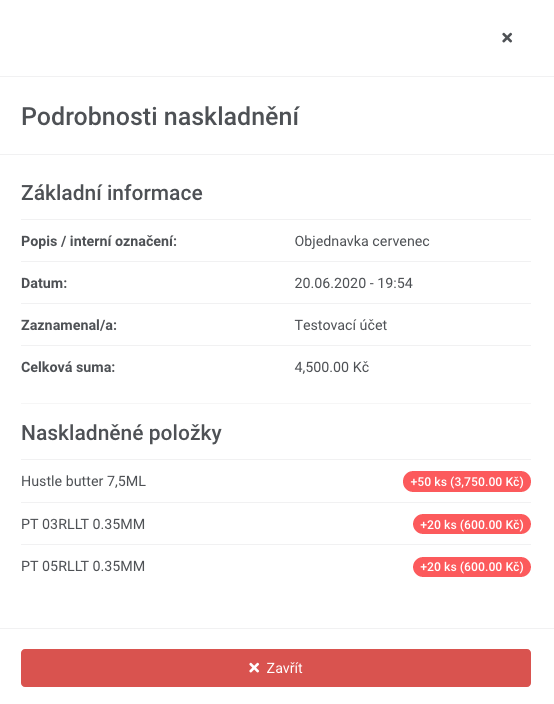554x704 pixels.
Task: Click the Popis / interní označení label
Action: (99, 241)
